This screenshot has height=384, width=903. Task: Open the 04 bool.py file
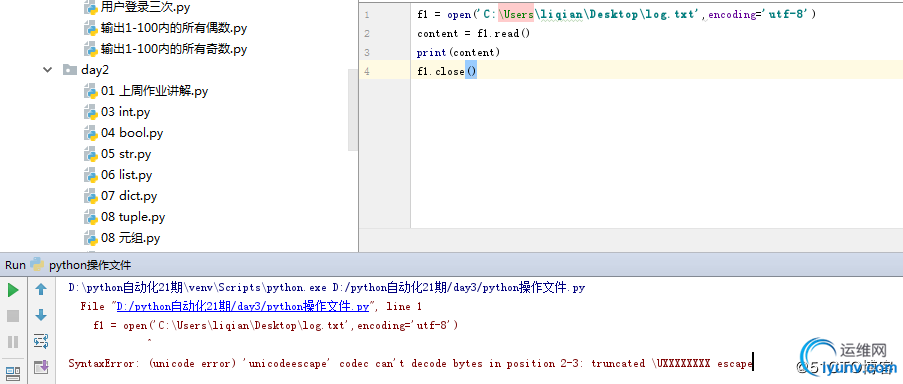point(132,133)
